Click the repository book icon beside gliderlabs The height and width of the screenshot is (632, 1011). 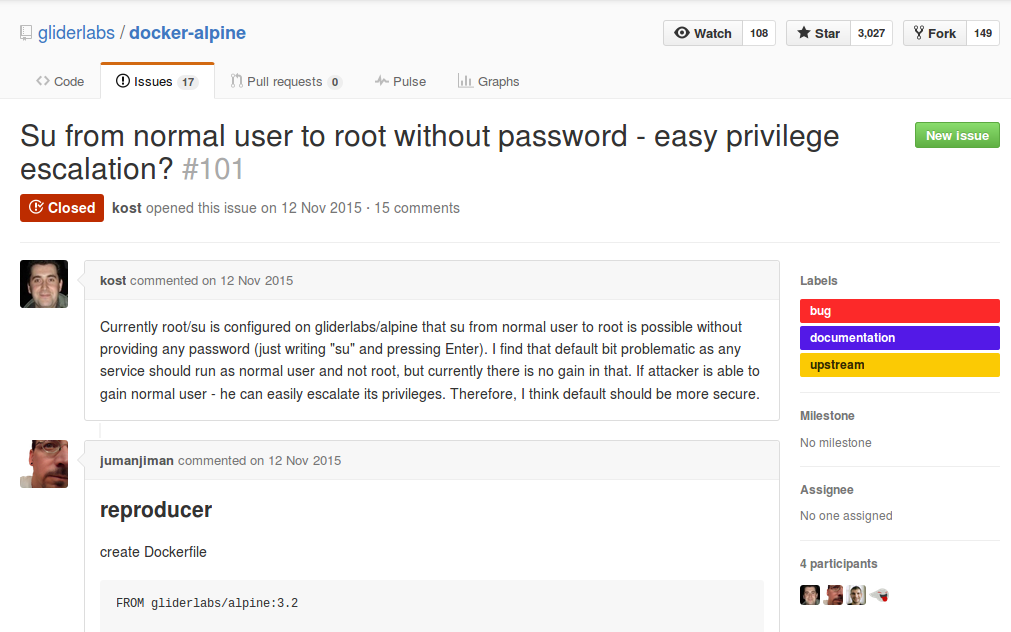(26, 33)
